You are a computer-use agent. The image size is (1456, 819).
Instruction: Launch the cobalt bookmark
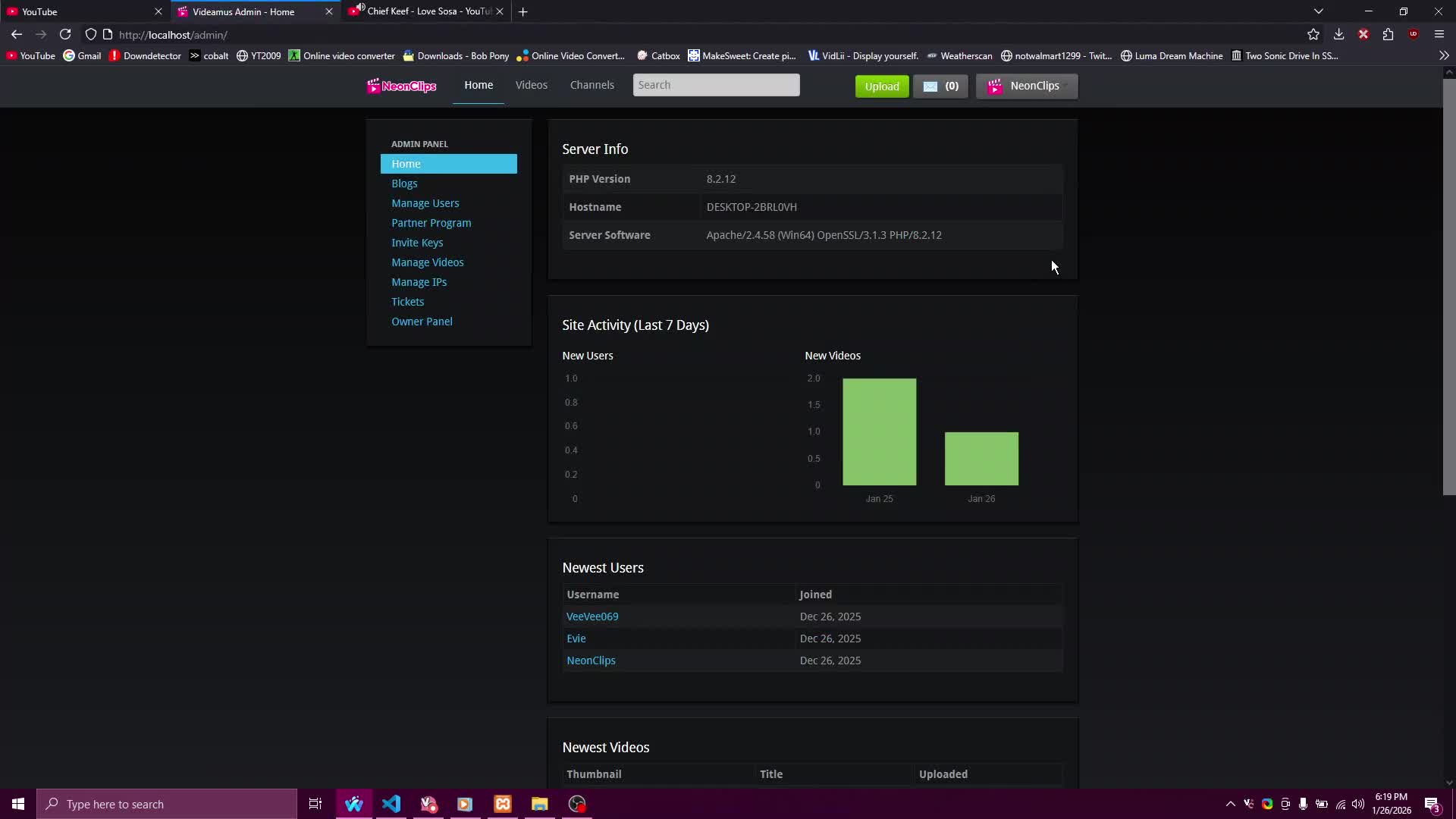(x=209, y=55)
